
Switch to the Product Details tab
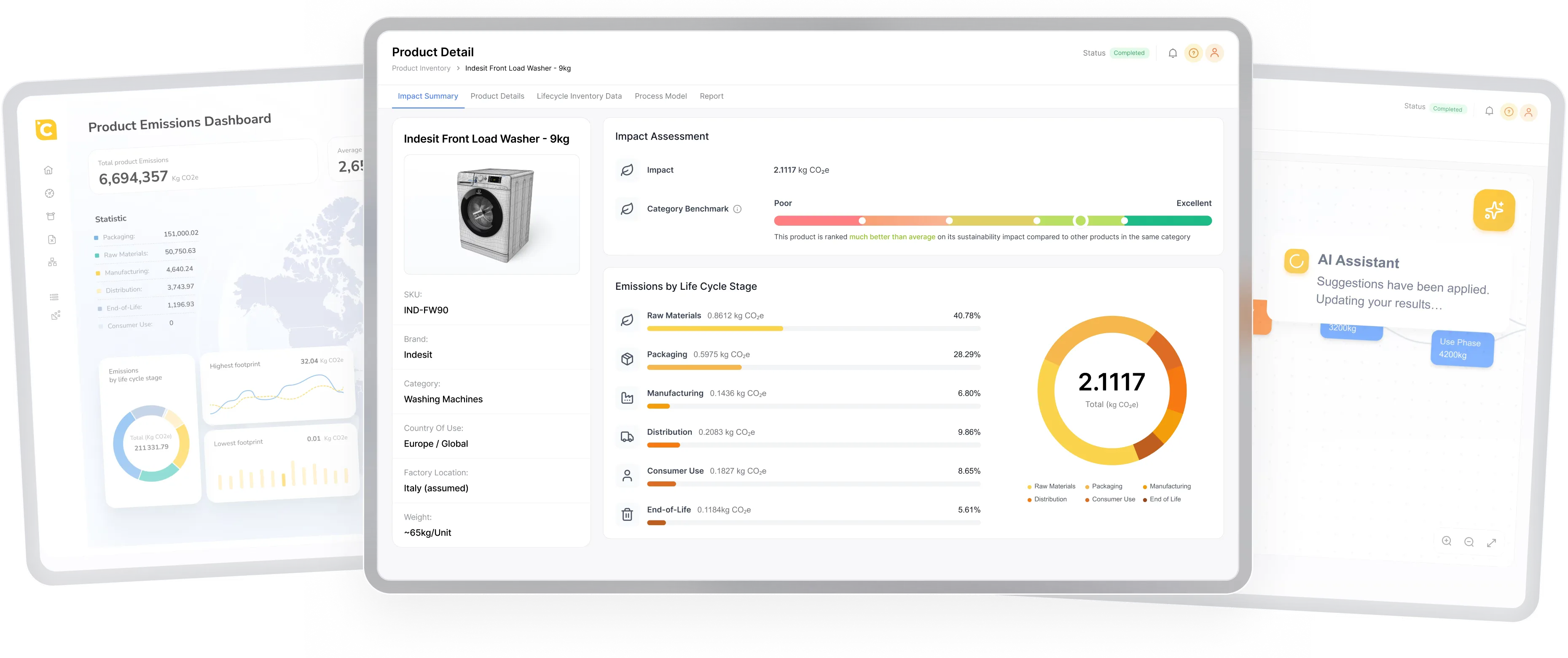click(497, 96)
